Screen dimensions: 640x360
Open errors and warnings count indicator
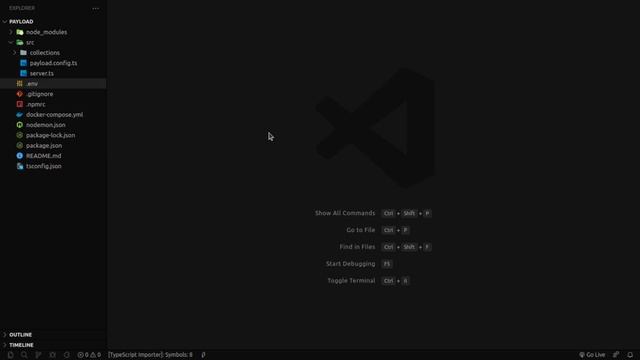[89, 355]
